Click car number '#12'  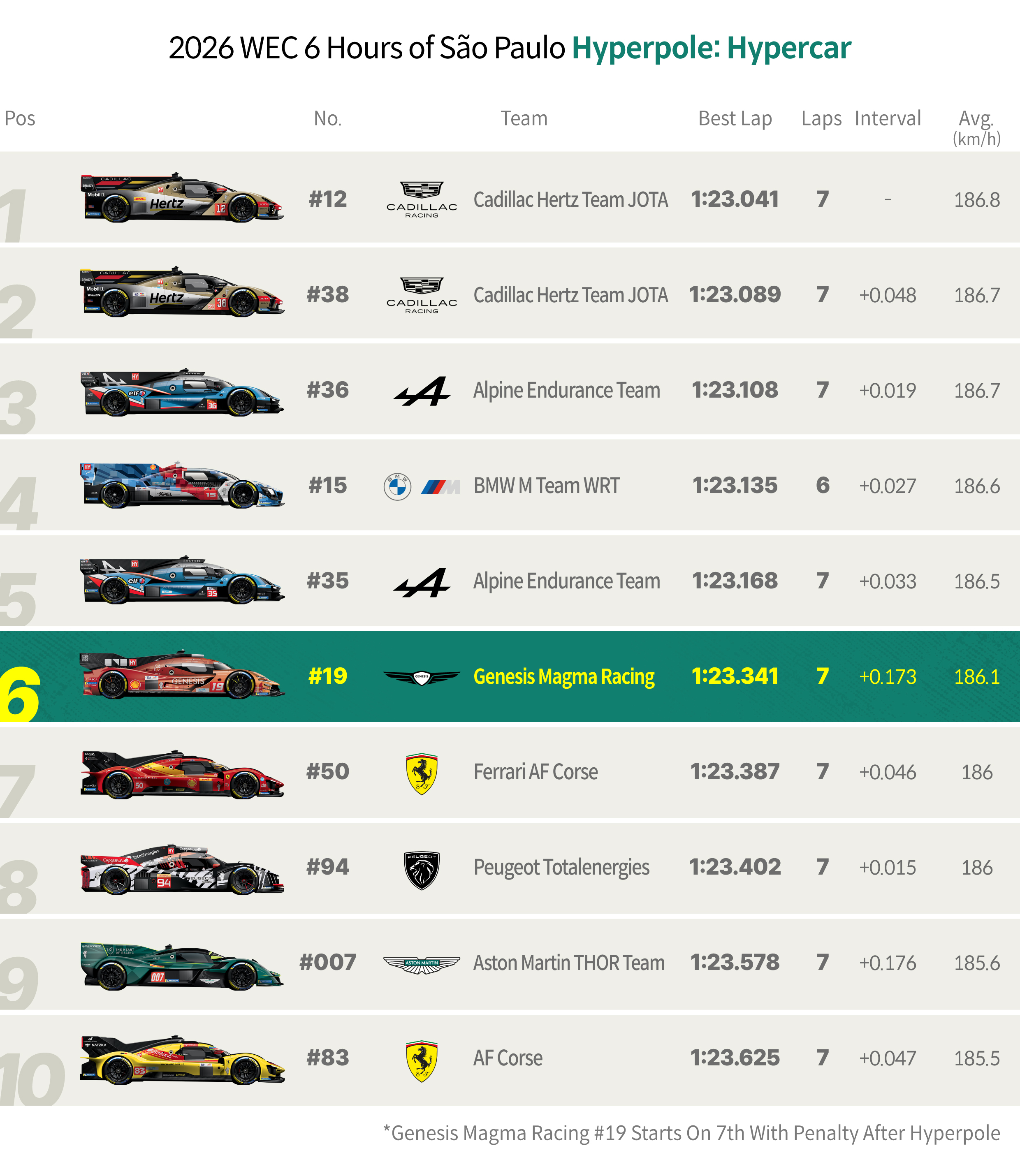point(328,199)
